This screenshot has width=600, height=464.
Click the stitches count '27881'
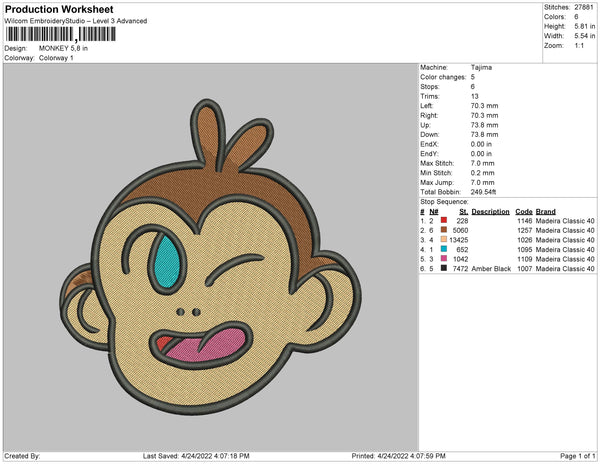pos(584,7)
